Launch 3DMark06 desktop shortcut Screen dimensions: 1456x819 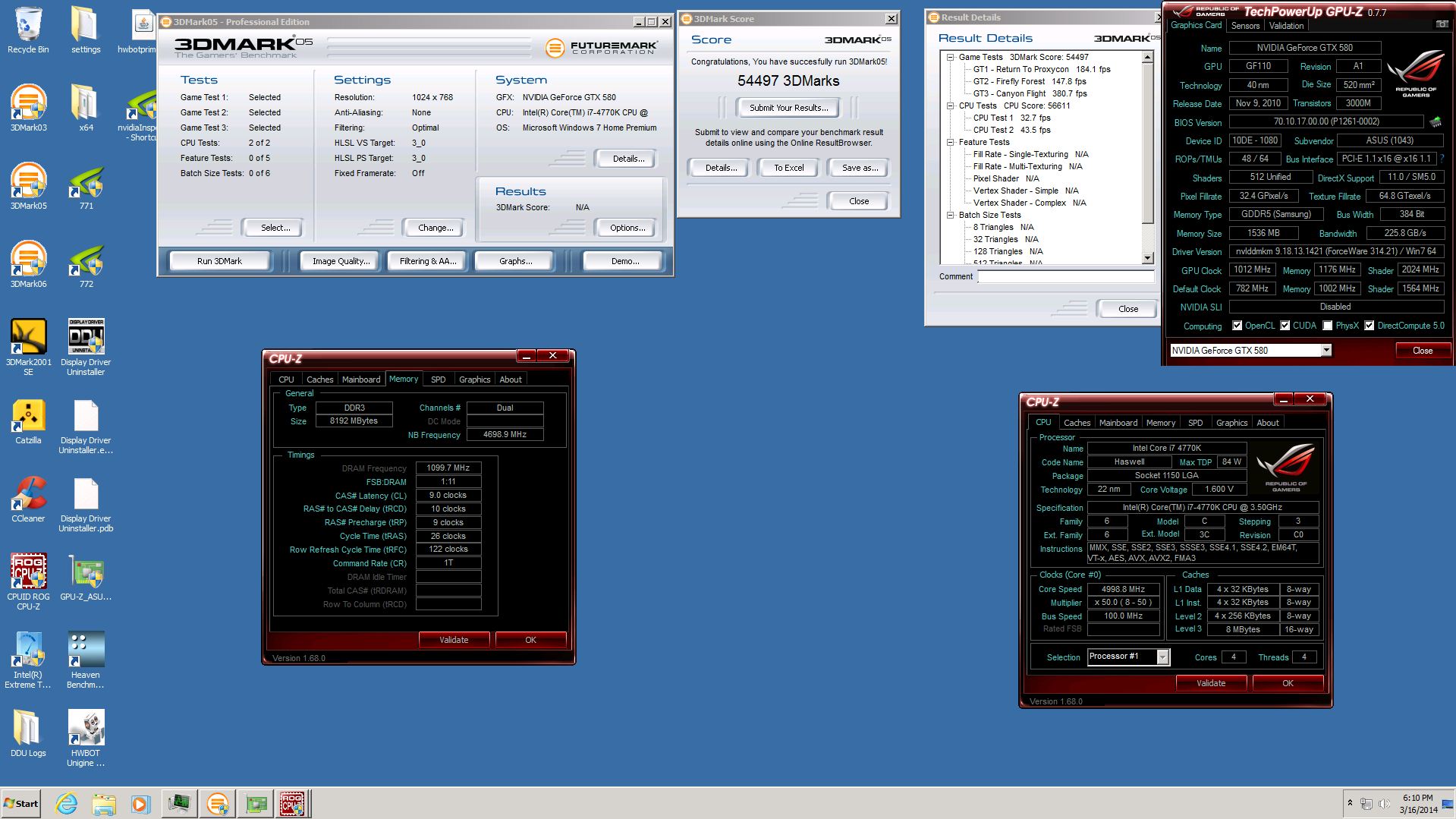[28, 264]
